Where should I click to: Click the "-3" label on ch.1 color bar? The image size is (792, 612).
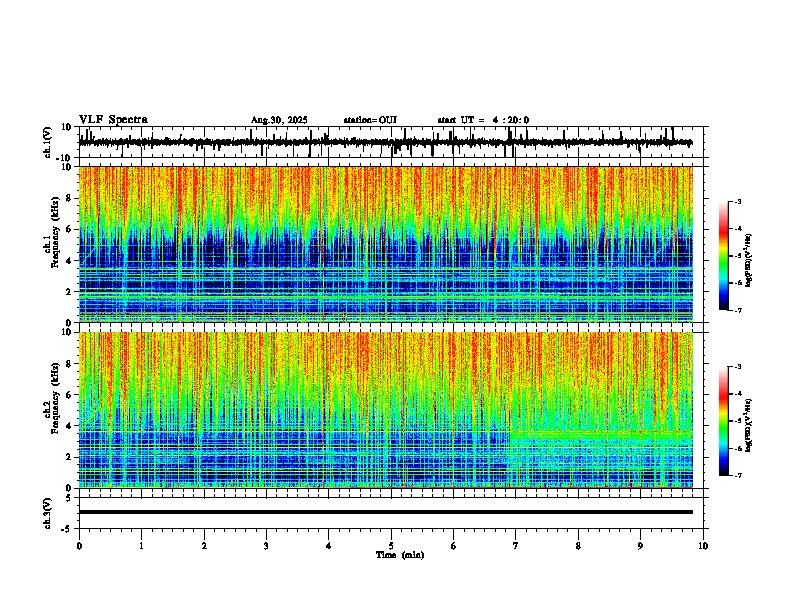tap(737, 202)
